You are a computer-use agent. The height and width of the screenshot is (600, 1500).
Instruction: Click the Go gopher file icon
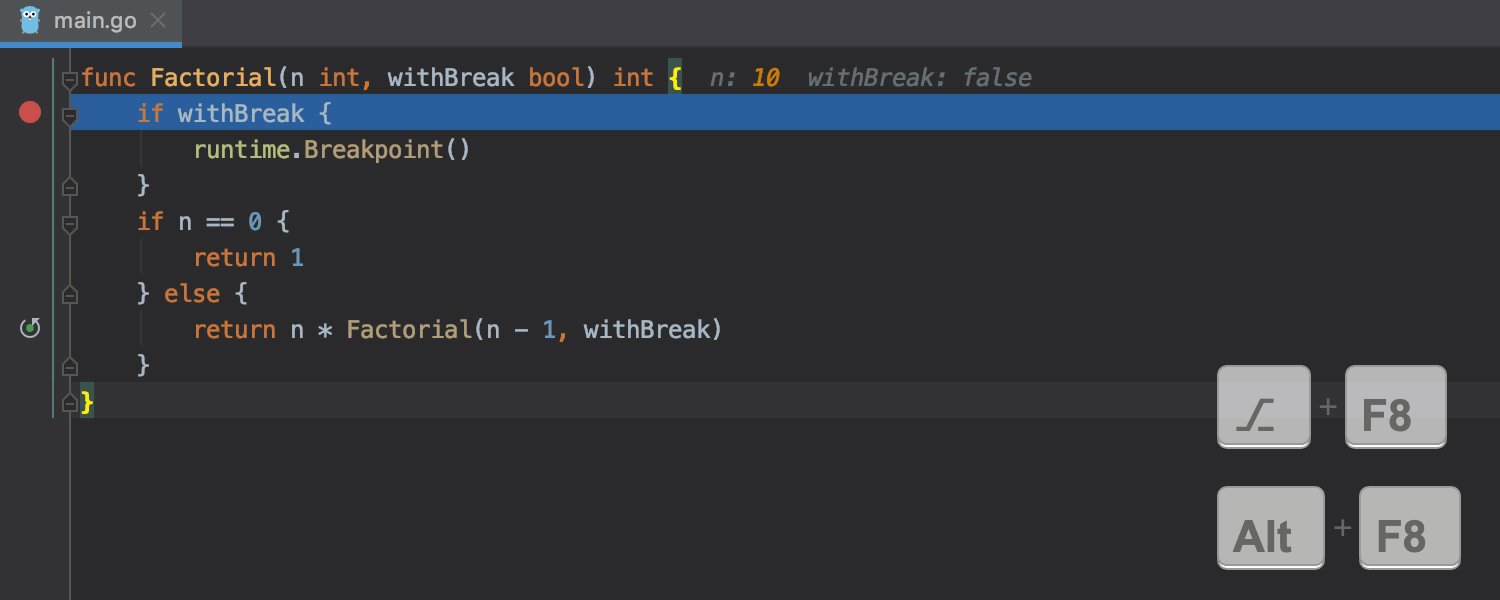click(30, 20)
